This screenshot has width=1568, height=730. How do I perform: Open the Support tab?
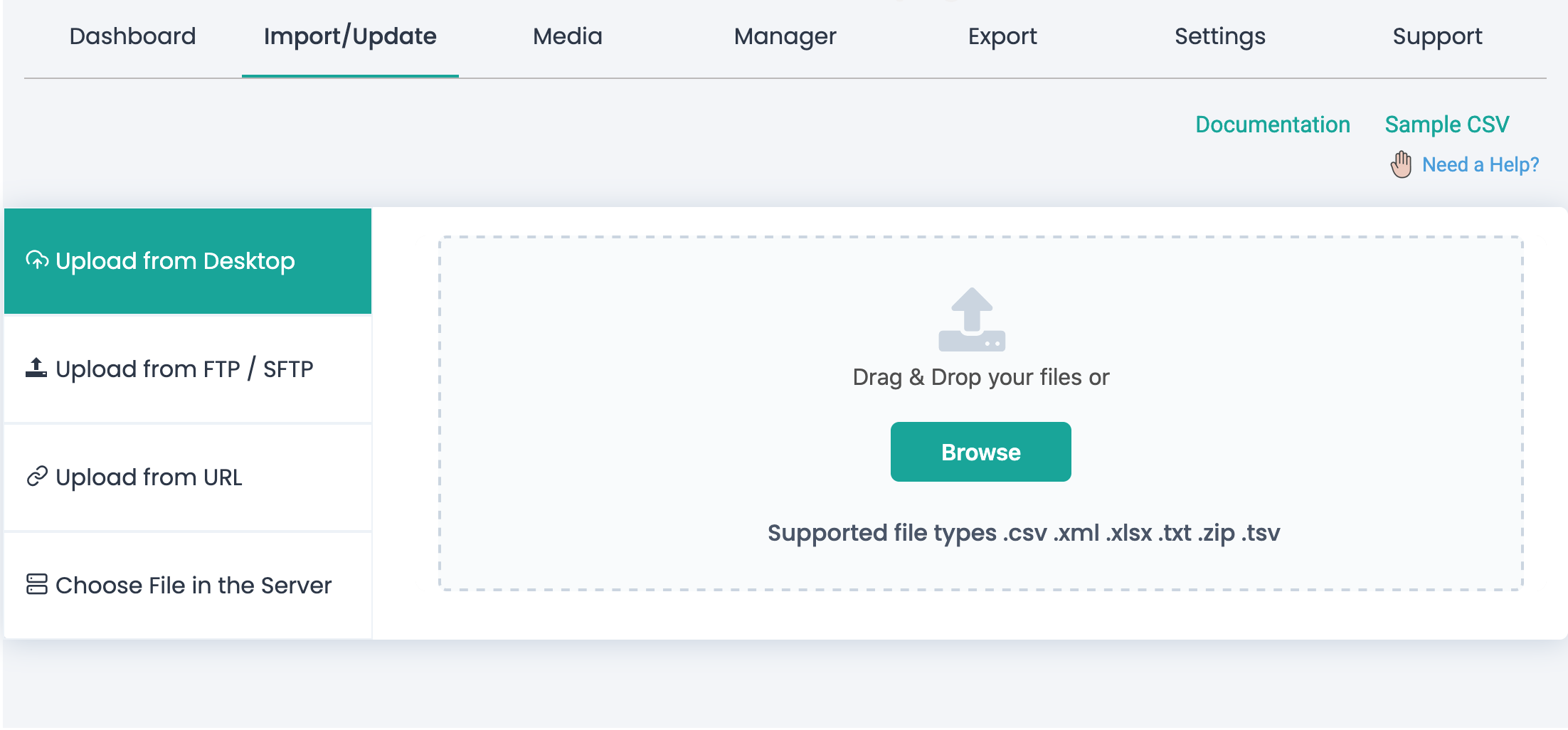coord(1437,36)
